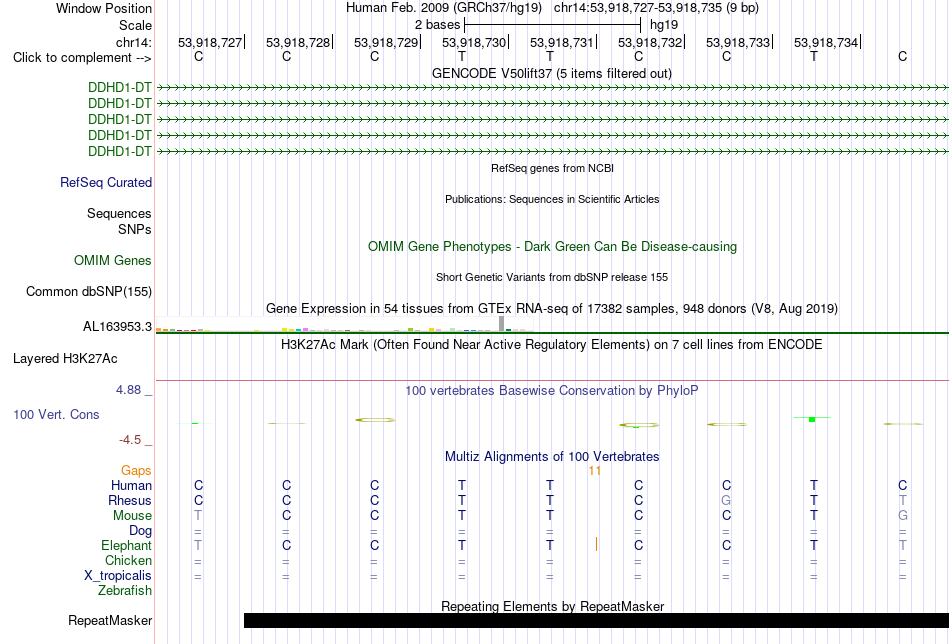Open GENCODE V50lift37 track title
The width and height of the screenshot is (950, 644).
click(551, 73)
